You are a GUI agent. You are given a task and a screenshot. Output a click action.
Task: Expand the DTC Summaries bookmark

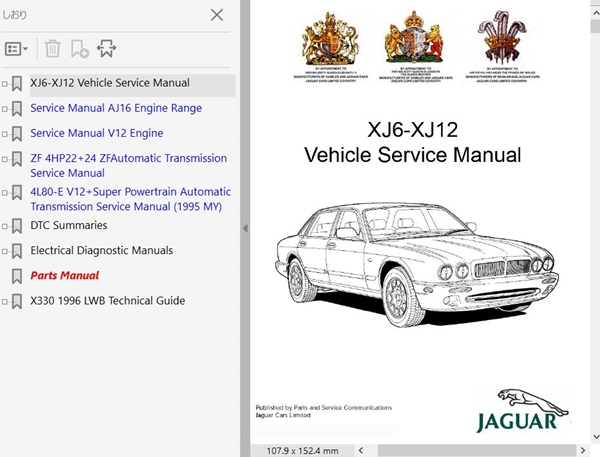pyautogui.click(x=5, y=226)
